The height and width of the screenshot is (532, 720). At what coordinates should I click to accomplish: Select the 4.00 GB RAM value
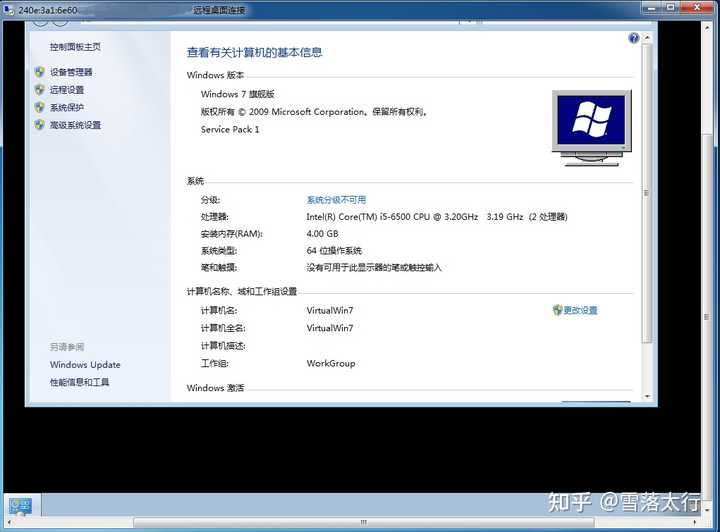click(x=322, y=234)
